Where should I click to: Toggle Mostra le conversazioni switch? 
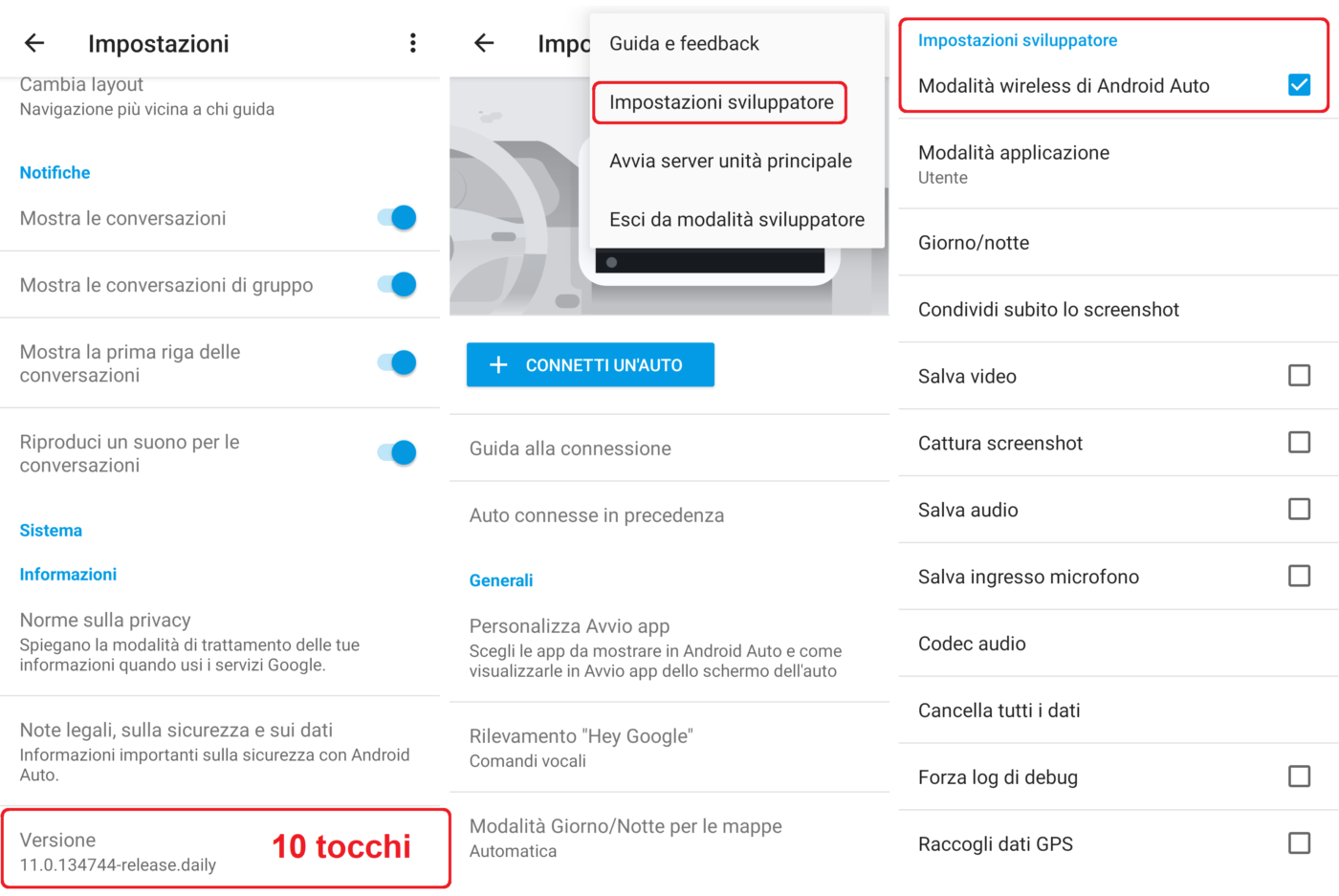397,218
